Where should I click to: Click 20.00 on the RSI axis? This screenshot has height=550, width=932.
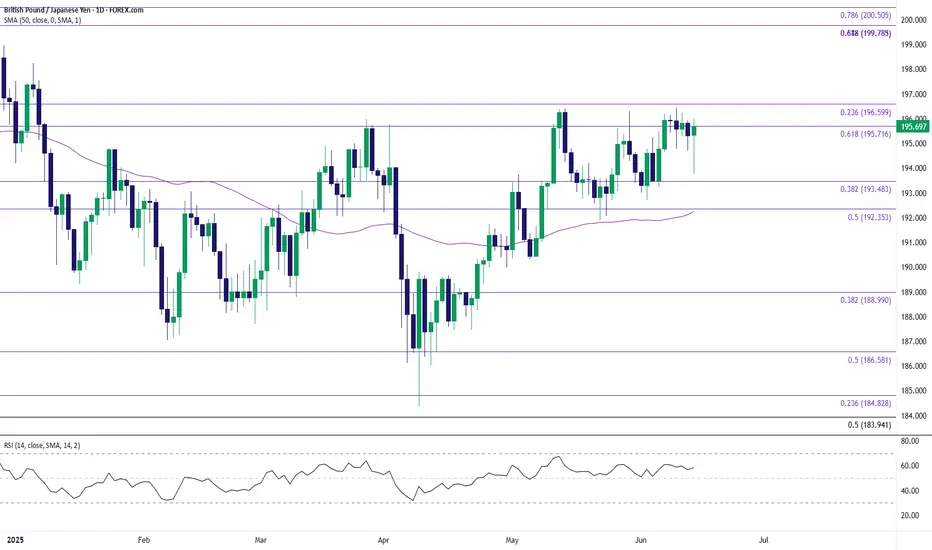[910, 516]
